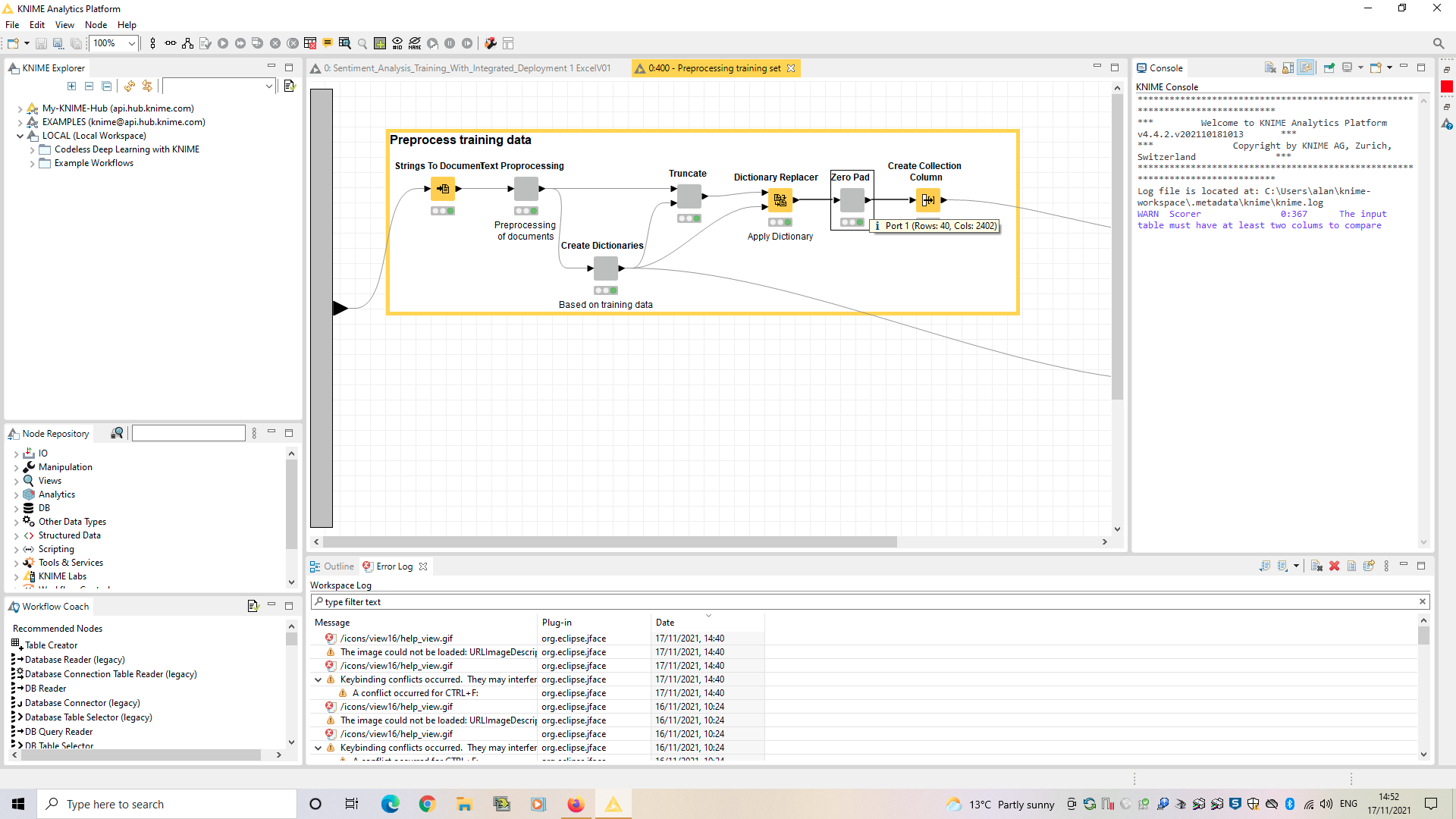Click red delete log icon in Error Log
The width and height of the screenshot is (1456, 819).
[x=1335, y=566]
